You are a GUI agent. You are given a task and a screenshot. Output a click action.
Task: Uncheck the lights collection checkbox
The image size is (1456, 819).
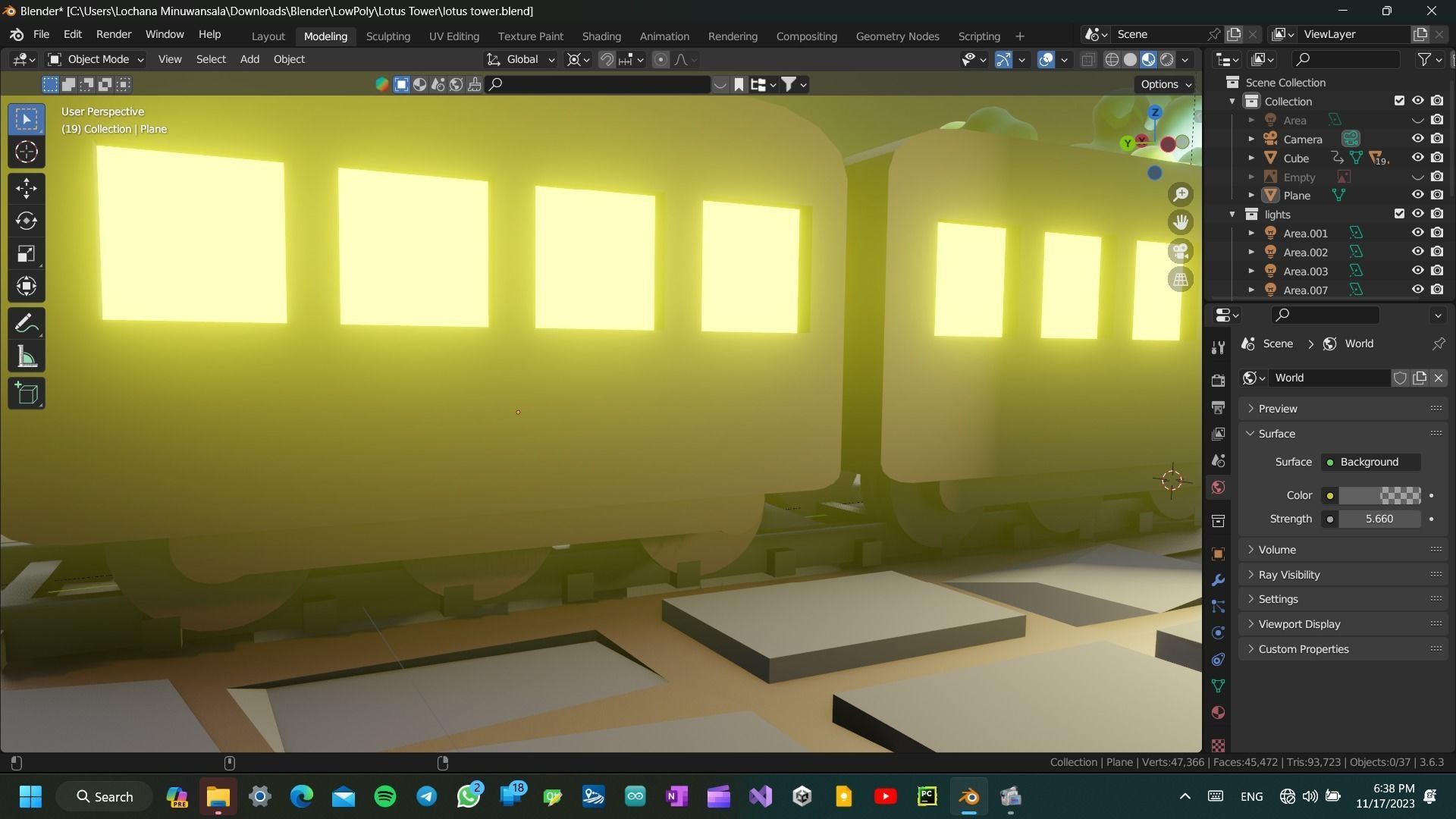[x=1399, y=214]
